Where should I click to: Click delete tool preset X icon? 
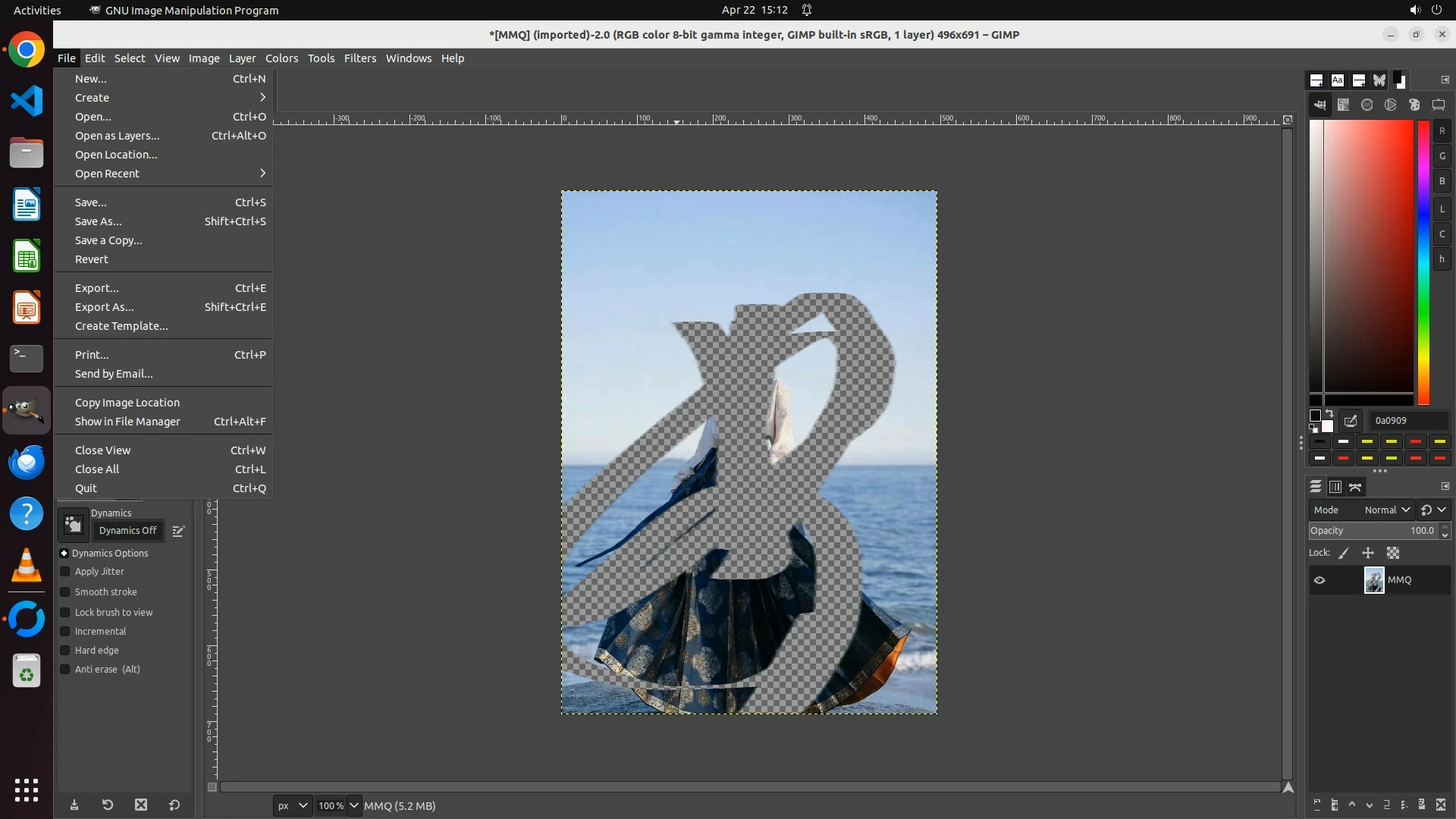(x=141, y=805)
